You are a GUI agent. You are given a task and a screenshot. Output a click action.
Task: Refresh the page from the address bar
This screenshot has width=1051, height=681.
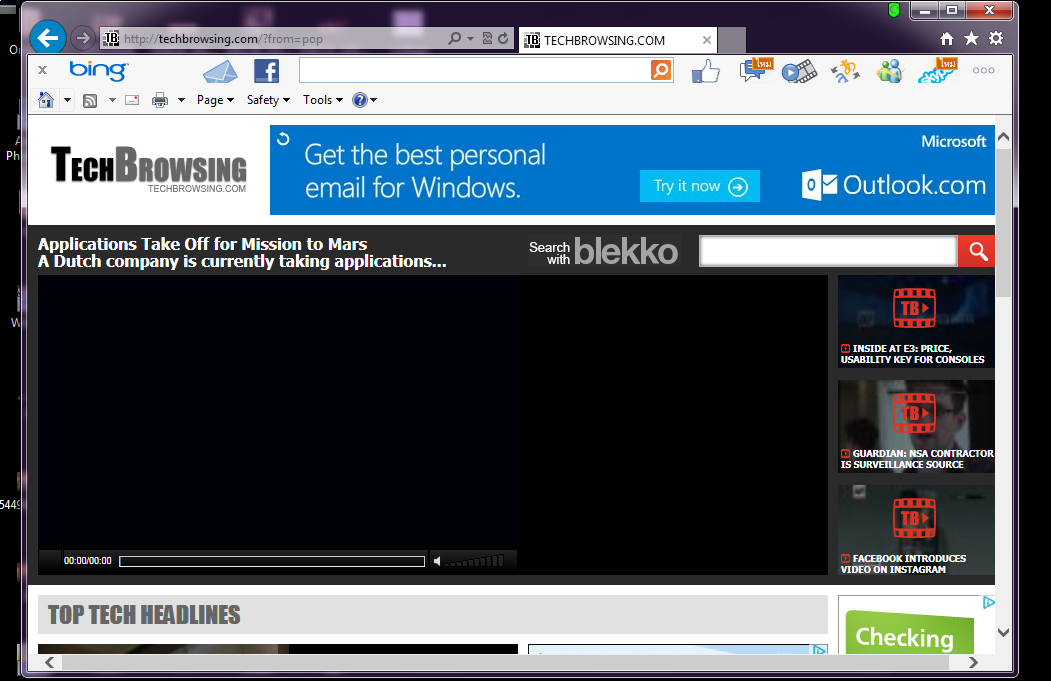[503, 38]
